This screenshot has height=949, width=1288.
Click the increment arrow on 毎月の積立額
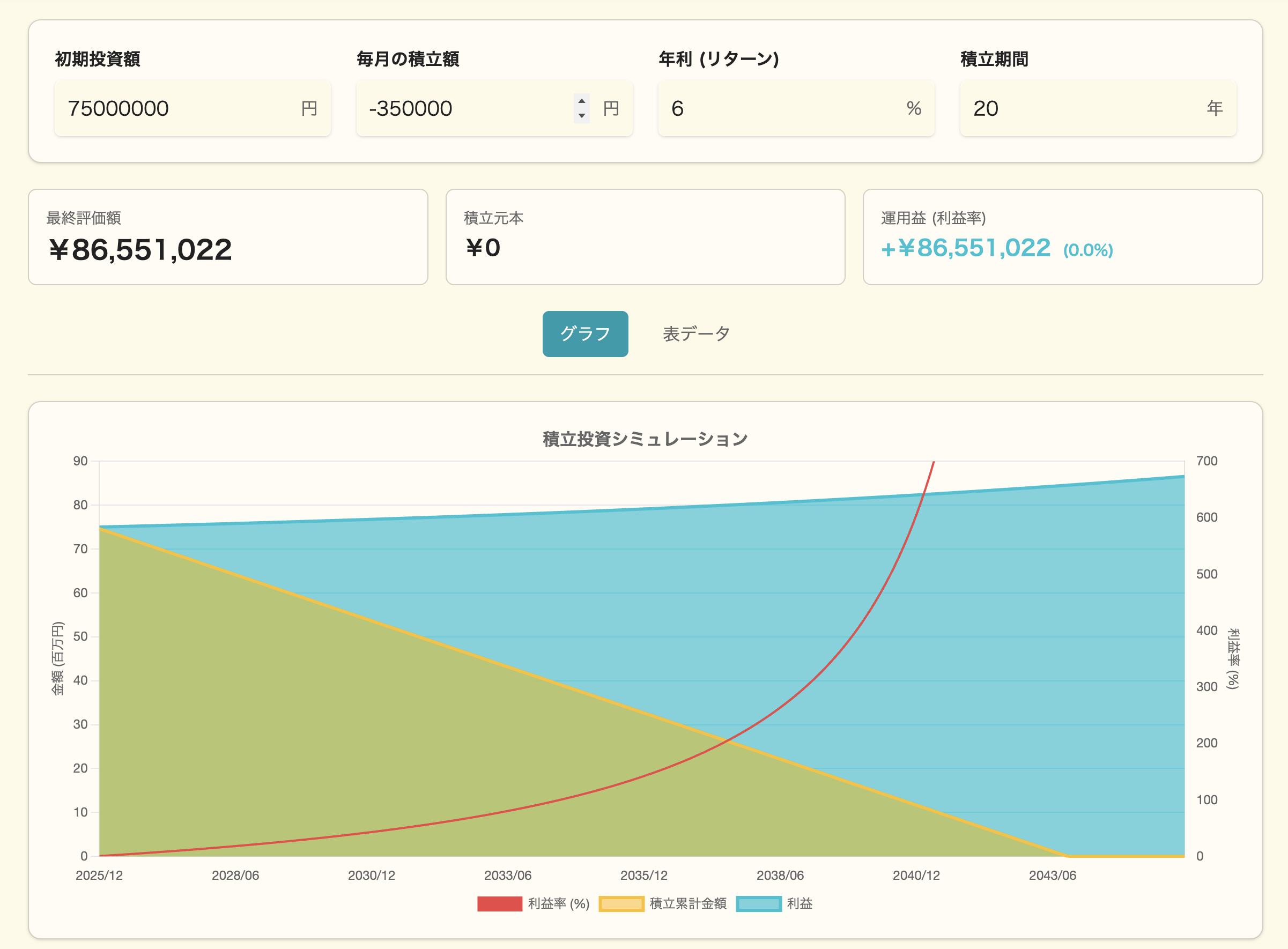pos(581,101)
